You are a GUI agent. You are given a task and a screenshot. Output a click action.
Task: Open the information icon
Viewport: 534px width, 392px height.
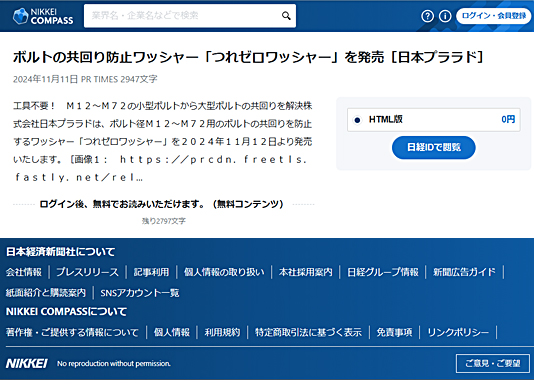[445, 16]
